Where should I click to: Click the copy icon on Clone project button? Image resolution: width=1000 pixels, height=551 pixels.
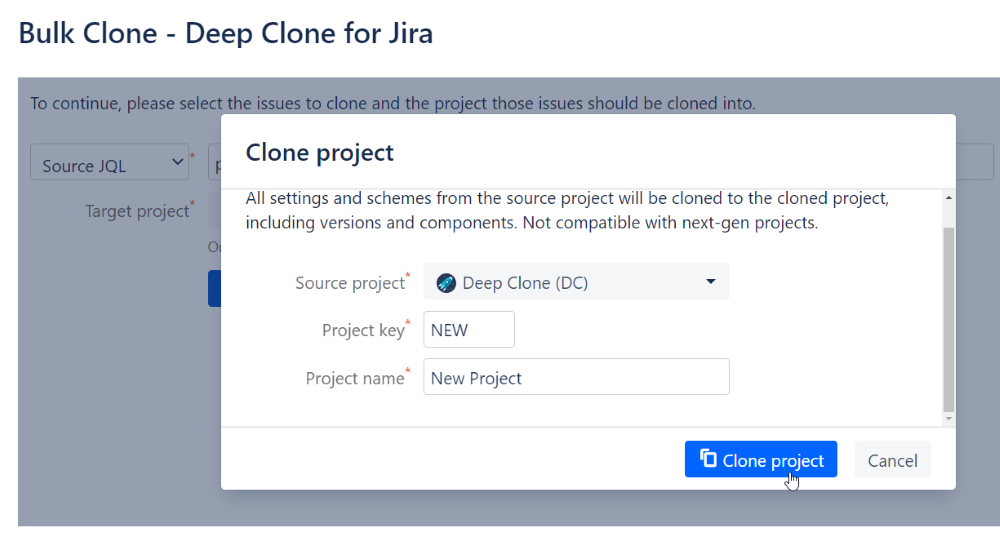(x=708, y=459)
